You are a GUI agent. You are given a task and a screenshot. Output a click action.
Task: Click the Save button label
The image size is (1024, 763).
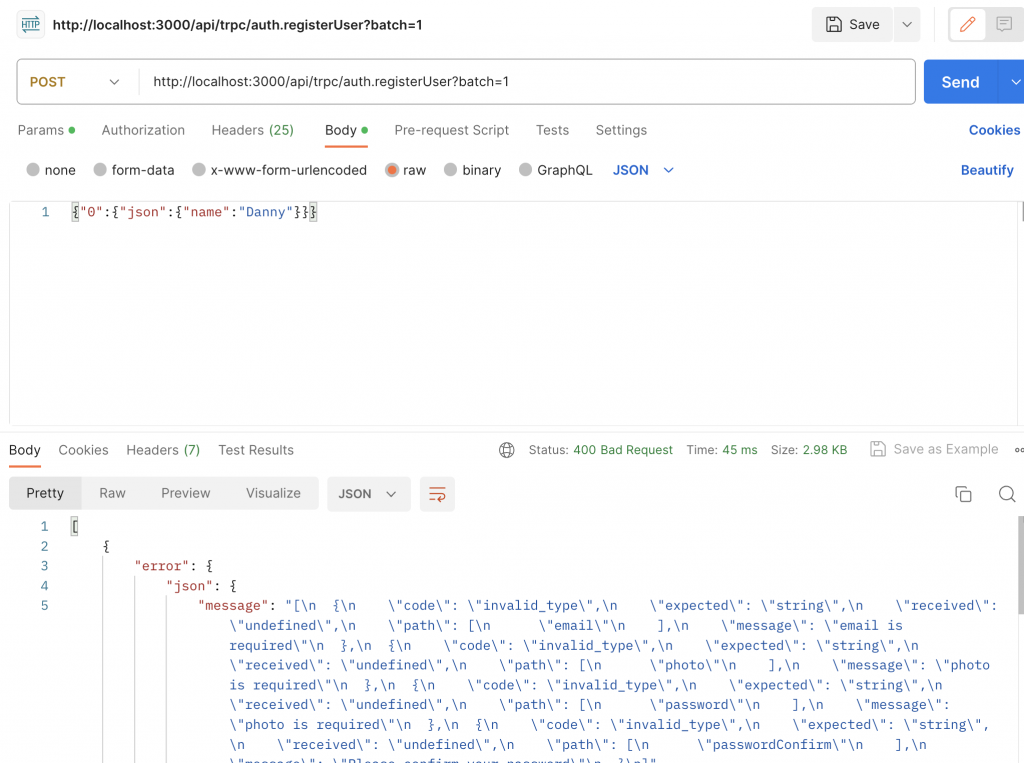(864, 25)
